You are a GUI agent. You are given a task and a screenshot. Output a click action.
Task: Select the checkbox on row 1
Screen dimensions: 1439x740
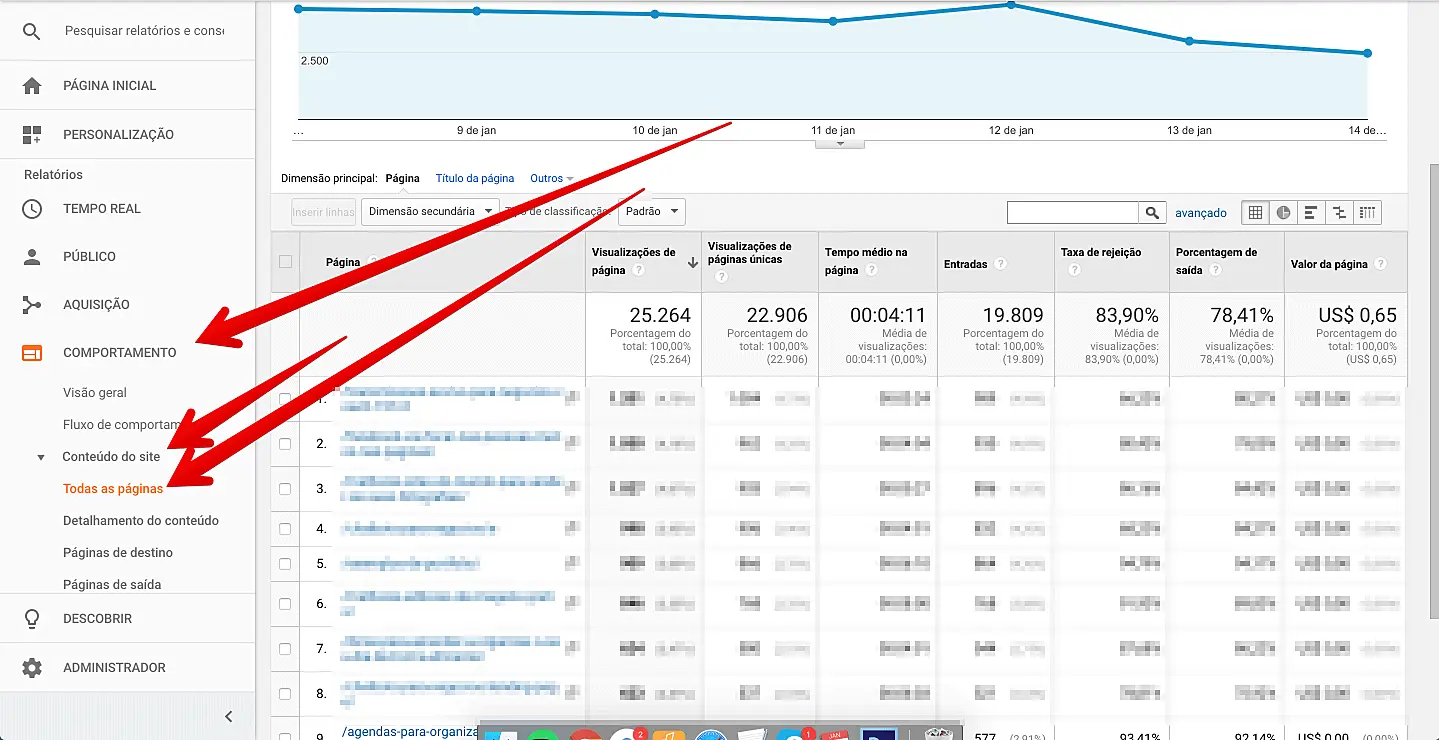point(285,398)
